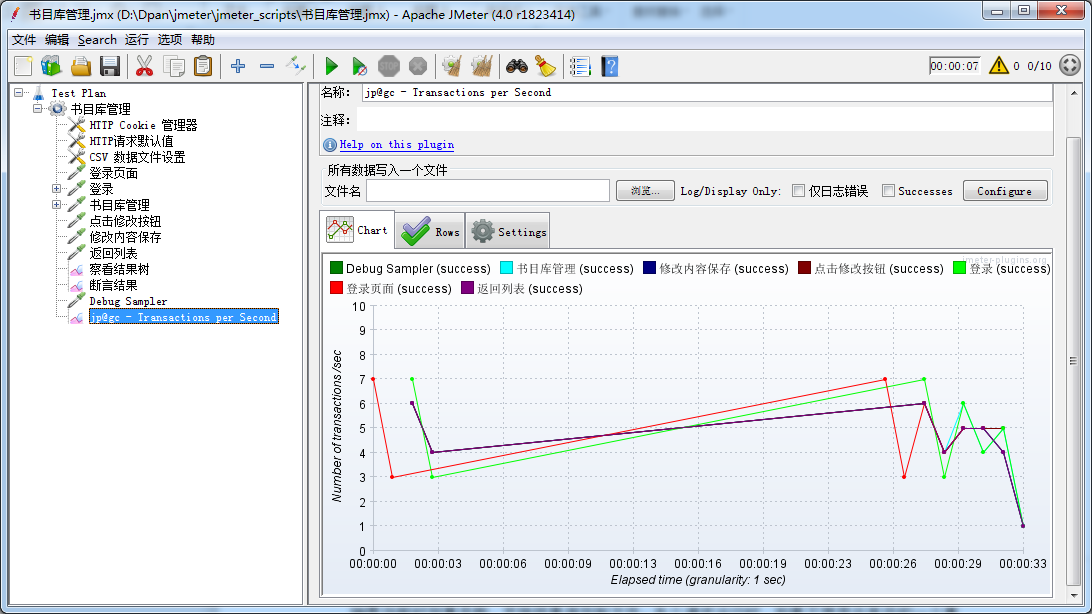1092x614 pixels.
Task: Click the 返回列表 purple legend swatch
Action: tap(467, 288)
